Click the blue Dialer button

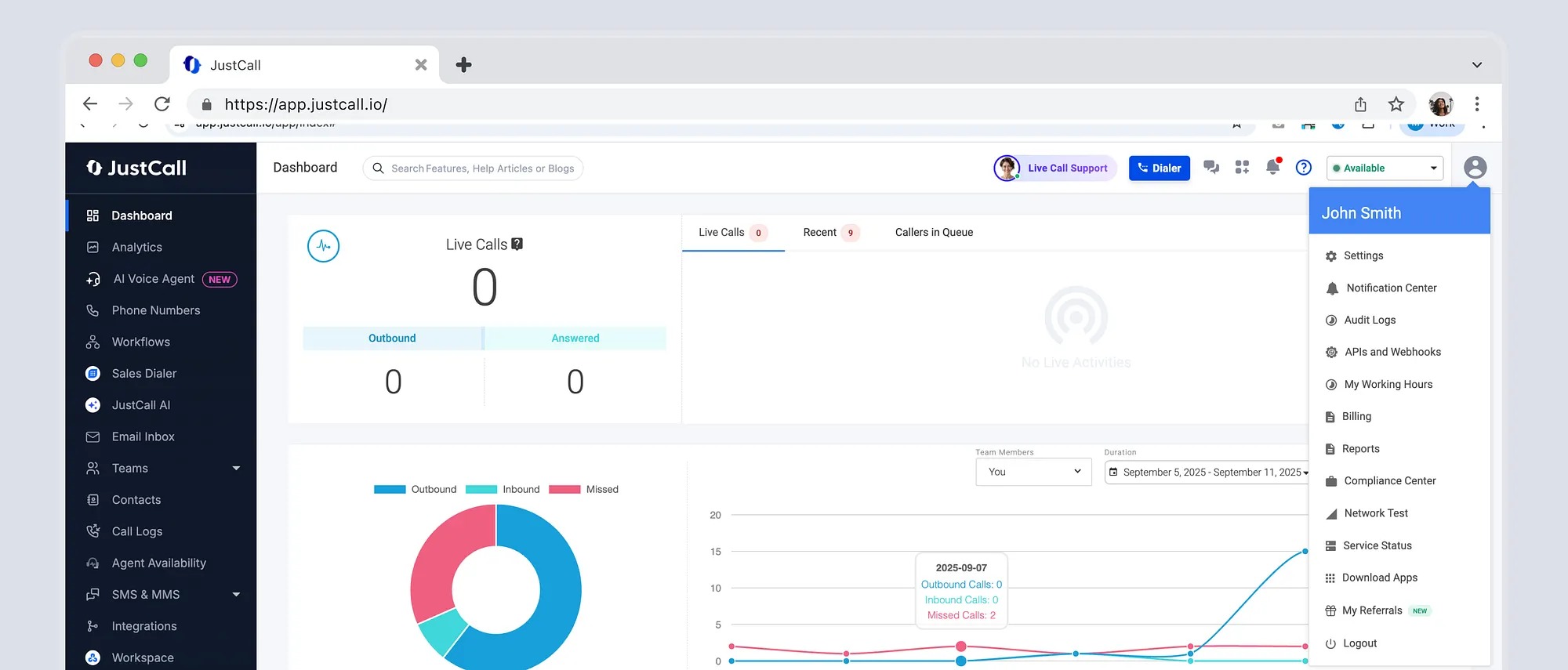[x=1159, y=168]
